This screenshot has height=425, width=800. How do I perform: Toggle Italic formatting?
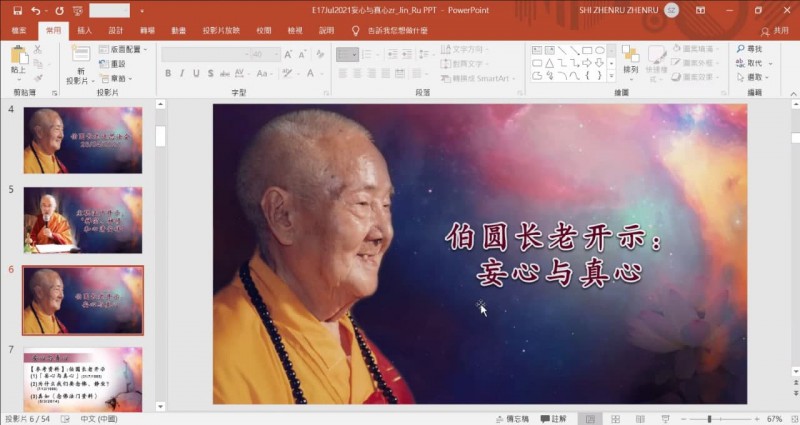click(x=182, y=73)
